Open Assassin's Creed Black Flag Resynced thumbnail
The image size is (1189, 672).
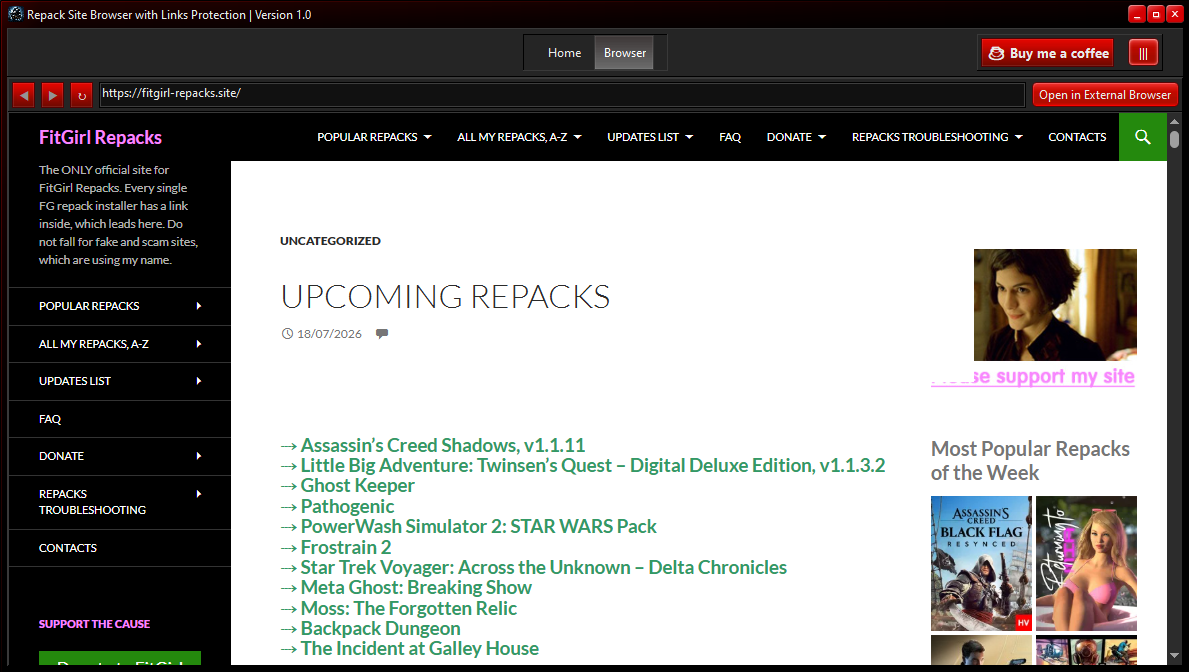pos(981,564)
